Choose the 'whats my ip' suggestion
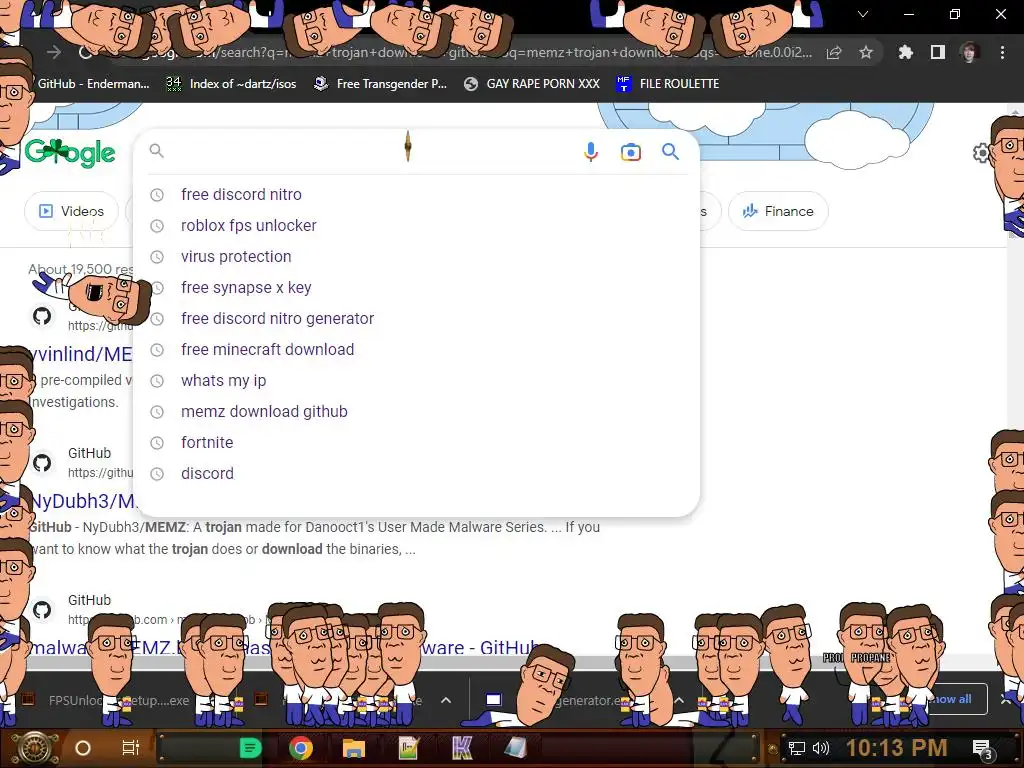The height and width of the screenshot is (768, 1024). [x=416, y=381]
